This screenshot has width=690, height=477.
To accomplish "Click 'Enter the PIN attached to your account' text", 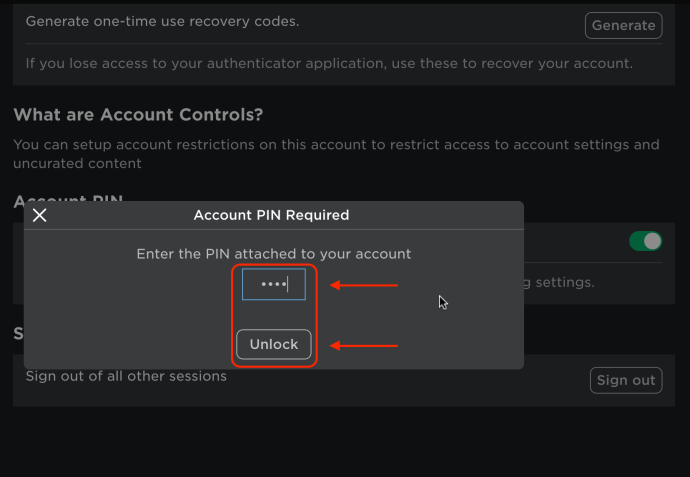I will pyautogui.click(x=274, y=254).
